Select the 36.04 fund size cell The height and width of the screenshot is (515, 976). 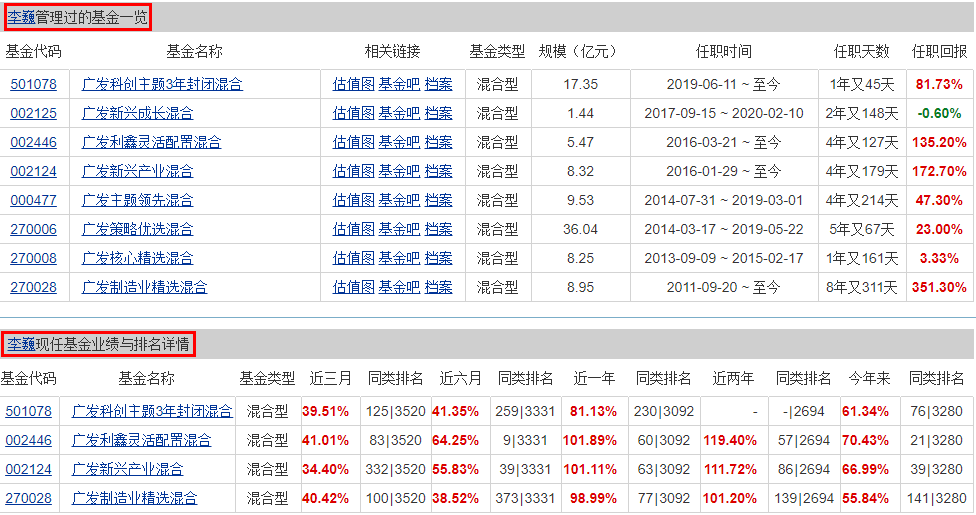[580, 229]
